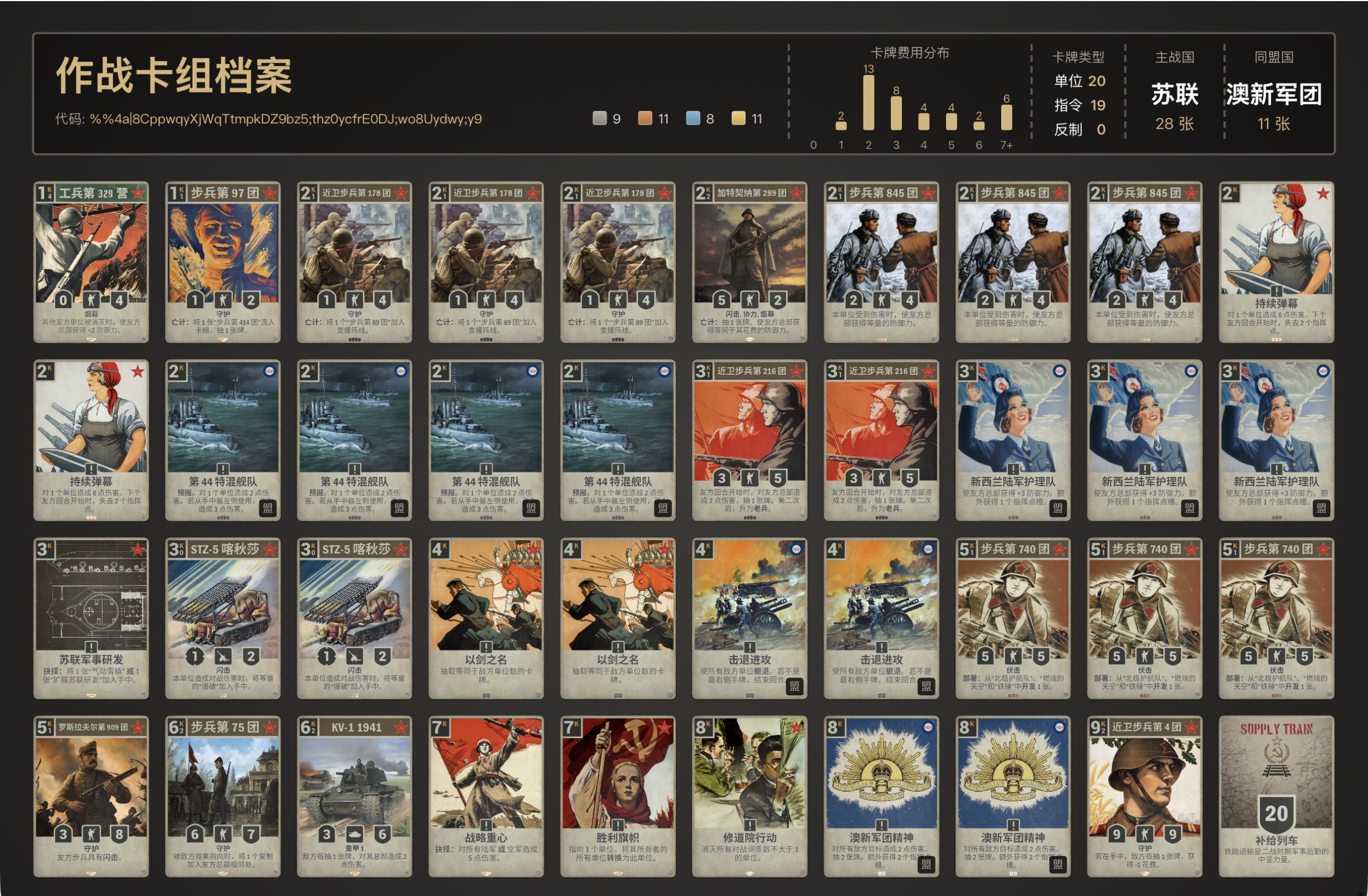
Task: Click the 卡牌费用分布 chart heading
Action: click(x=910, y=53)
